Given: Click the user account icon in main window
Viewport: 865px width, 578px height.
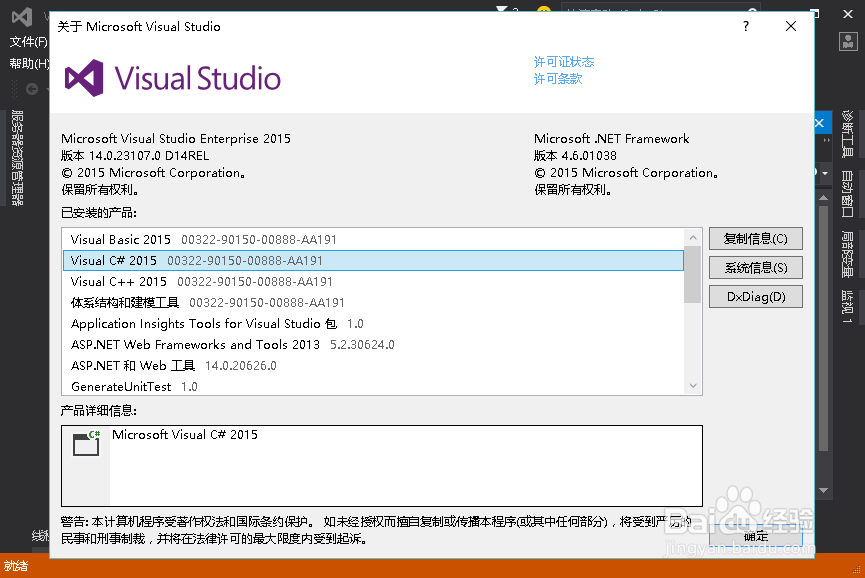Looking at the screenshot, I should [848, 41].
